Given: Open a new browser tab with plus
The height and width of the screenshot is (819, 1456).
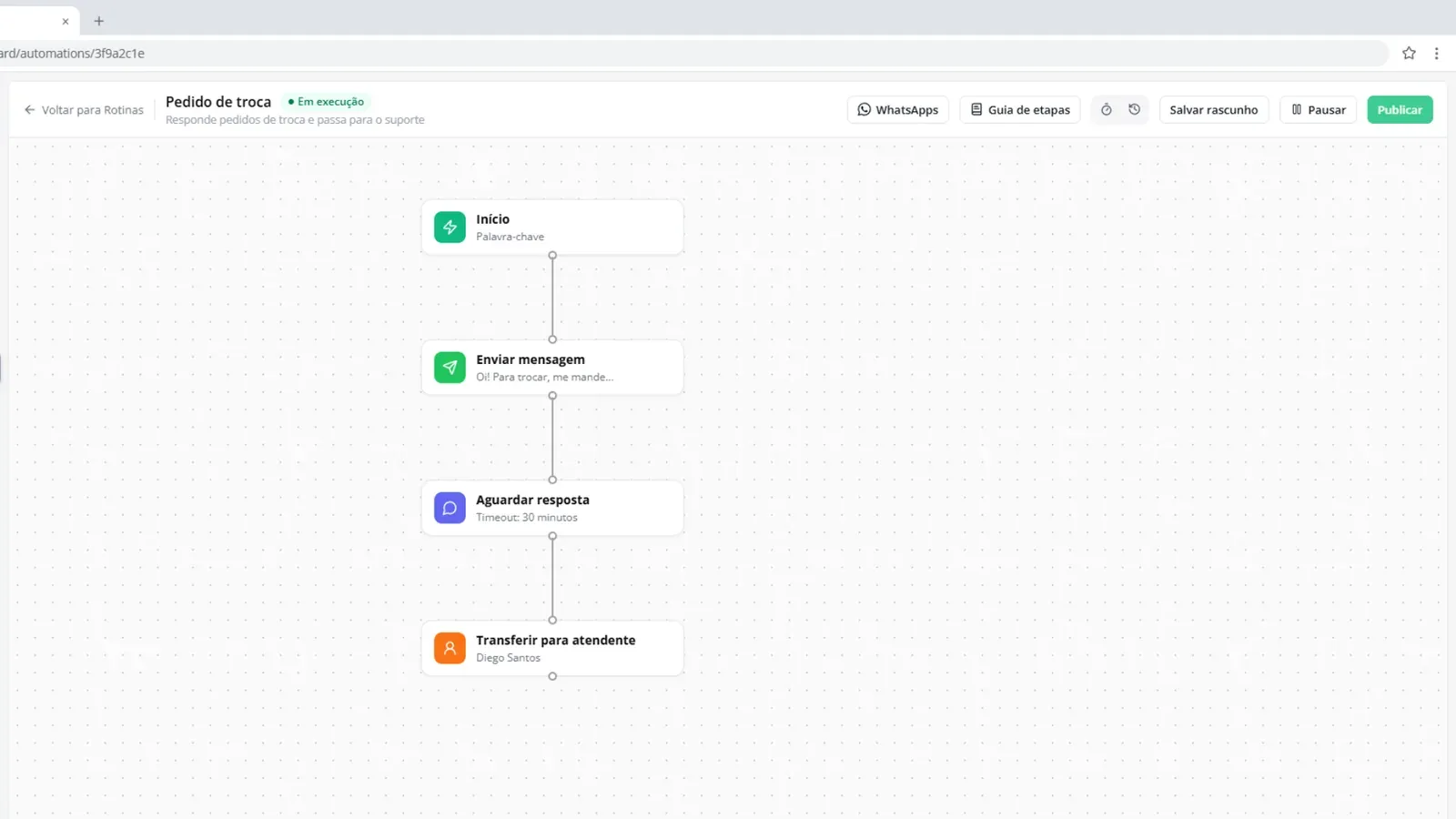Looking at the screenshot, I should coord(99,20).
